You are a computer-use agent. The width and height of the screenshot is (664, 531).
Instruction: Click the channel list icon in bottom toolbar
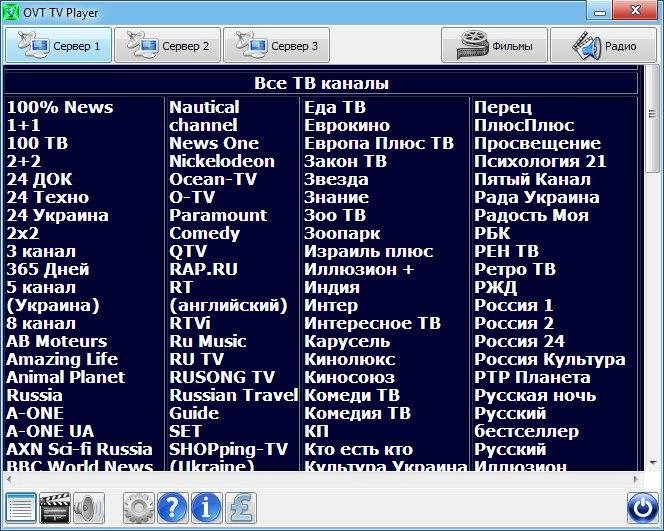pos(21,507)
